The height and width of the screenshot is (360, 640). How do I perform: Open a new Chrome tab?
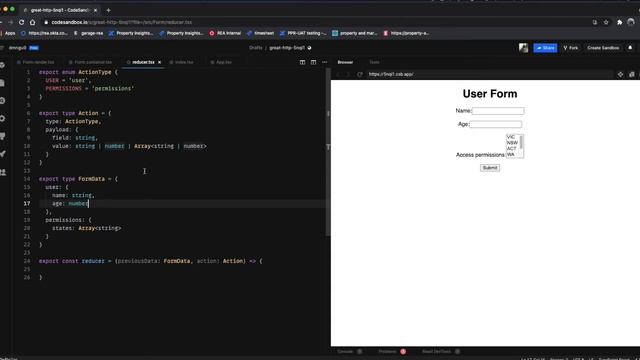tap(108, 10)
